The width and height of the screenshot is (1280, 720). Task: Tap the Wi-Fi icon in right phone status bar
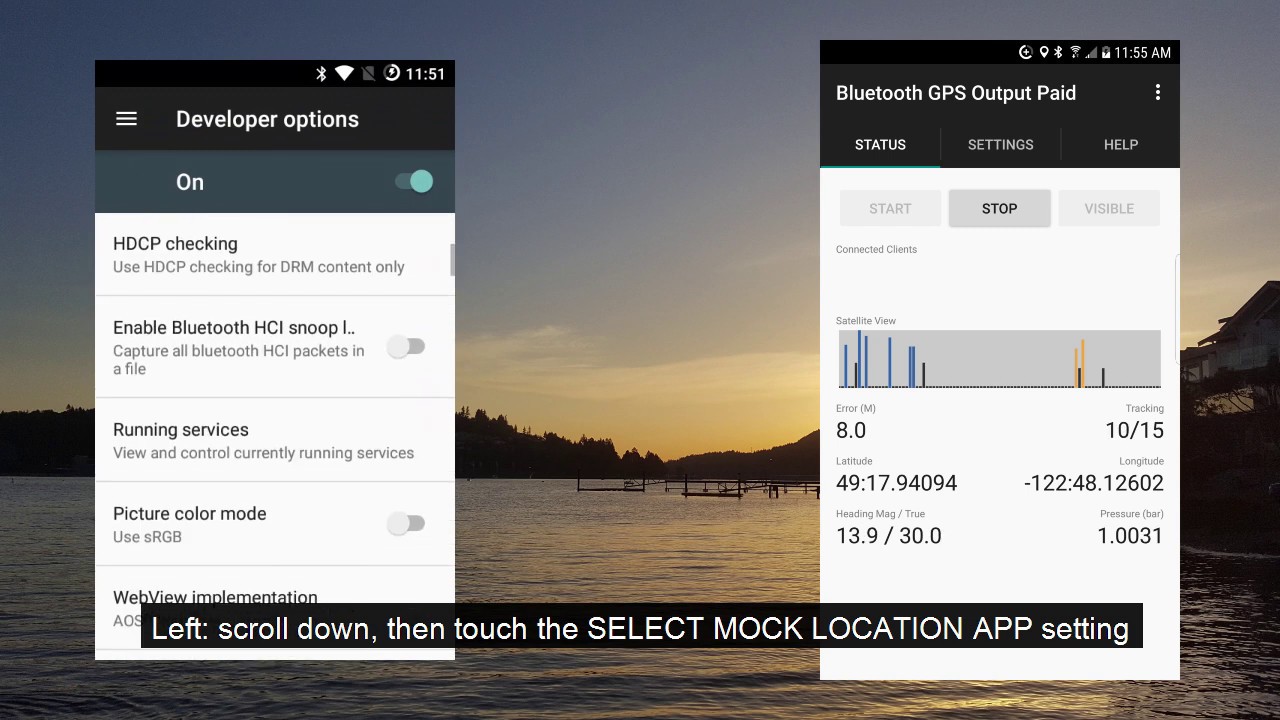pyautogui.click(x=1076, y=52)
